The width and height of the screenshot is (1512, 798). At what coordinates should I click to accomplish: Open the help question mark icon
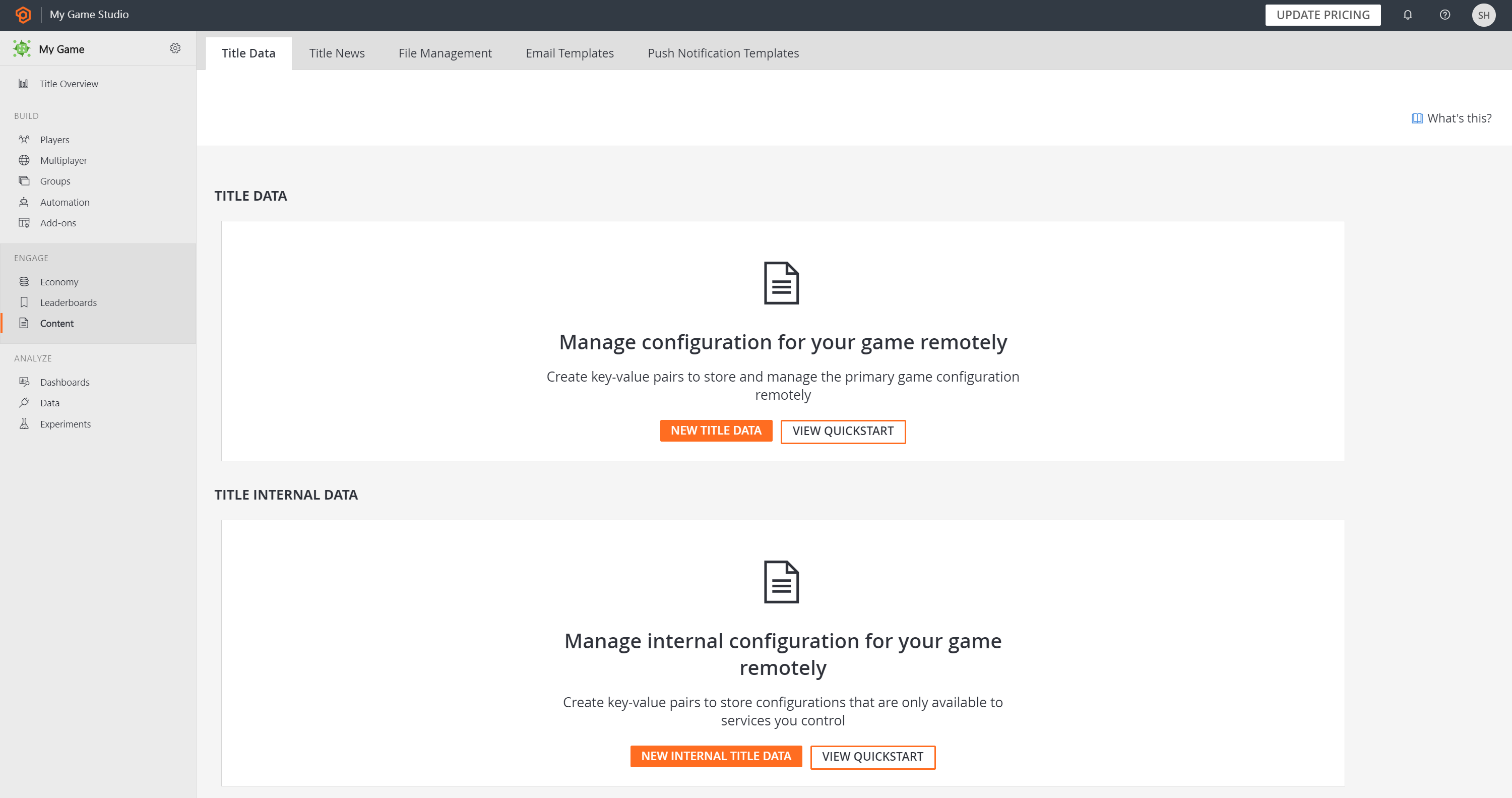coord(1444,15)
